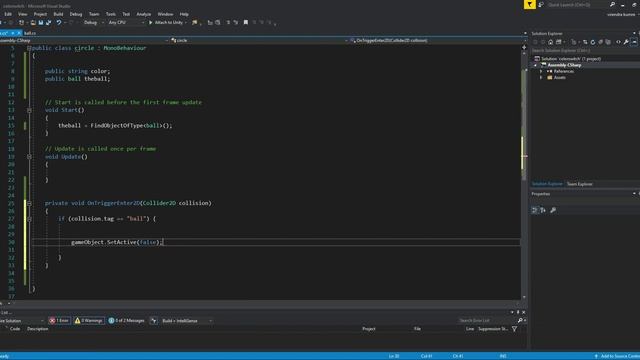This screenshot has height=360, width=640.
Task: Open the View menu
Action: (x=22, y=14)
